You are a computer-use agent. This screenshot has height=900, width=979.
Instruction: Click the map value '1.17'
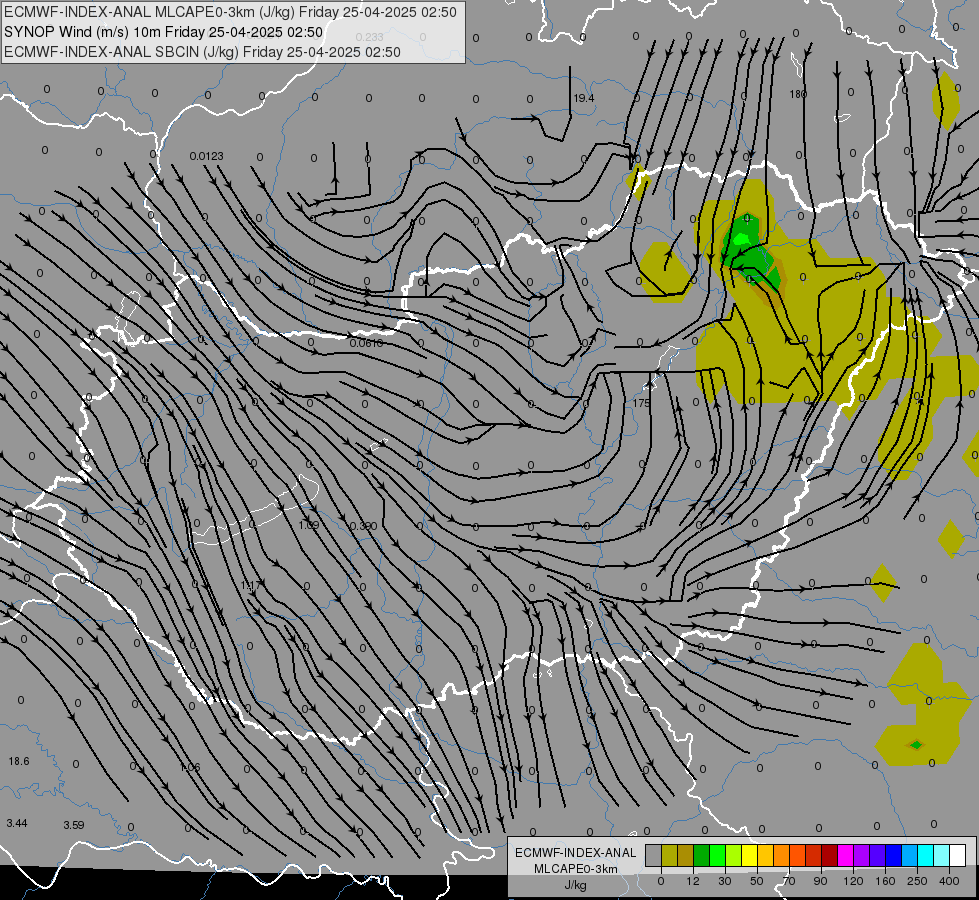[x=250, y=586]
